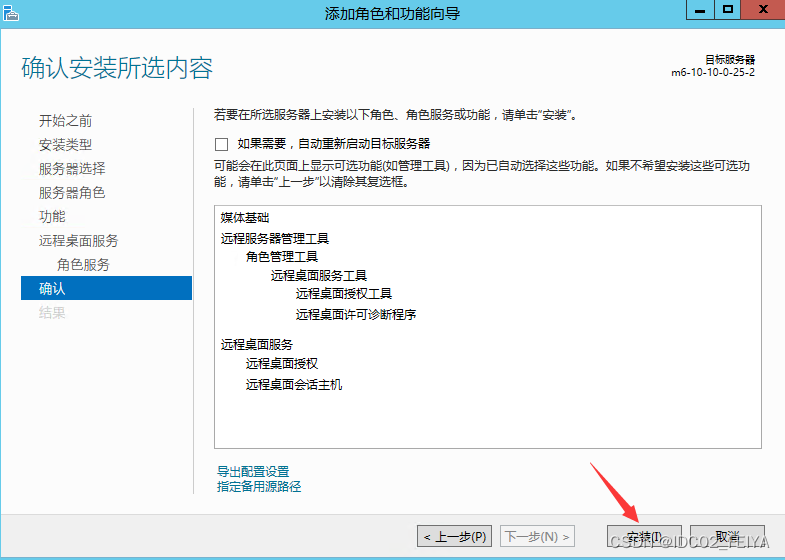Minimize the wizard window
This screenshot has width=785, height=560.
(x=699, y=10)
